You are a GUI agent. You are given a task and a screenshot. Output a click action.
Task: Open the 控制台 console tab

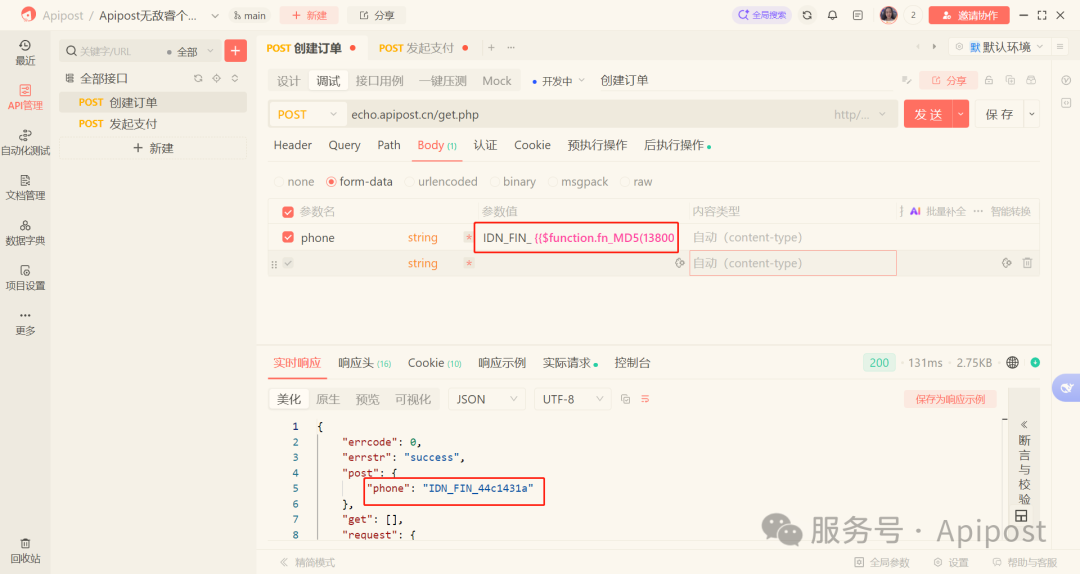(632, 363)
